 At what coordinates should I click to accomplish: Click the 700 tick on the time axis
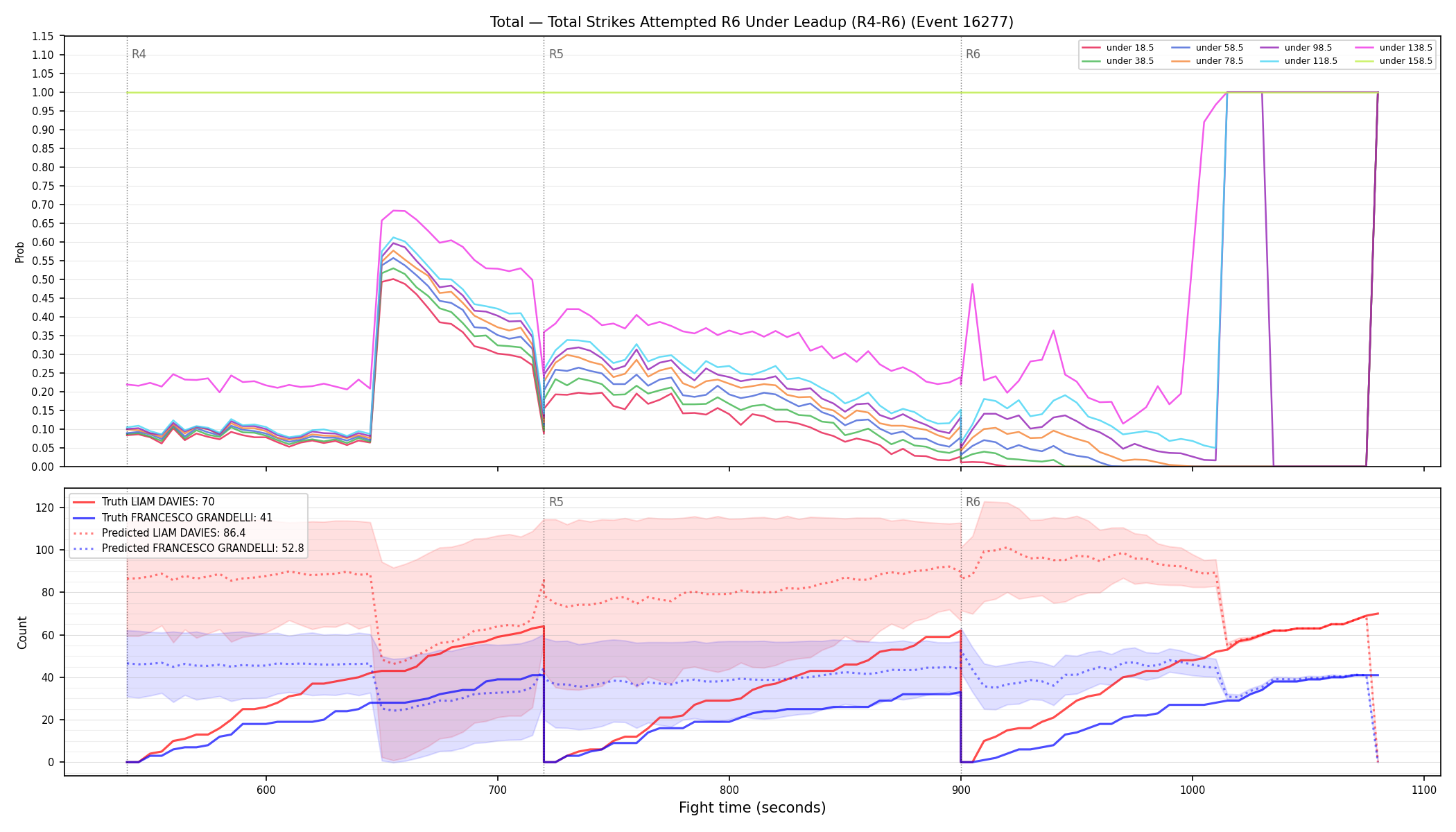(497, 790)
